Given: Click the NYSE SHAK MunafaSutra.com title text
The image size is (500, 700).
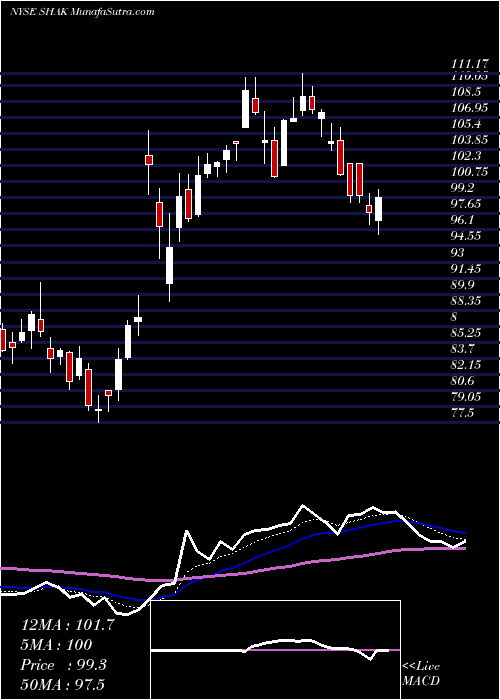Looking at the screenshot, I should click(82, 12).
